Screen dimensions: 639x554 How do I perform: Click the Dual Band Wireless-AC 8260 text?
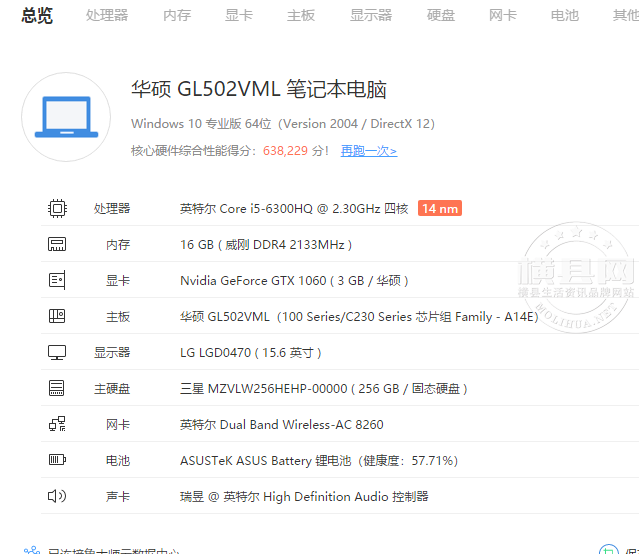point(282,424)
